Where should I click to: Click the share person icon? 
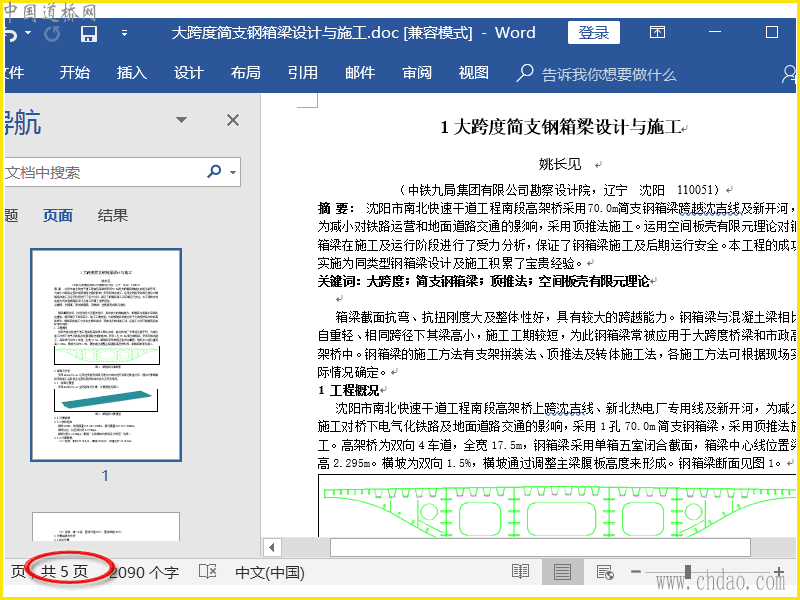tap(789, 74)
